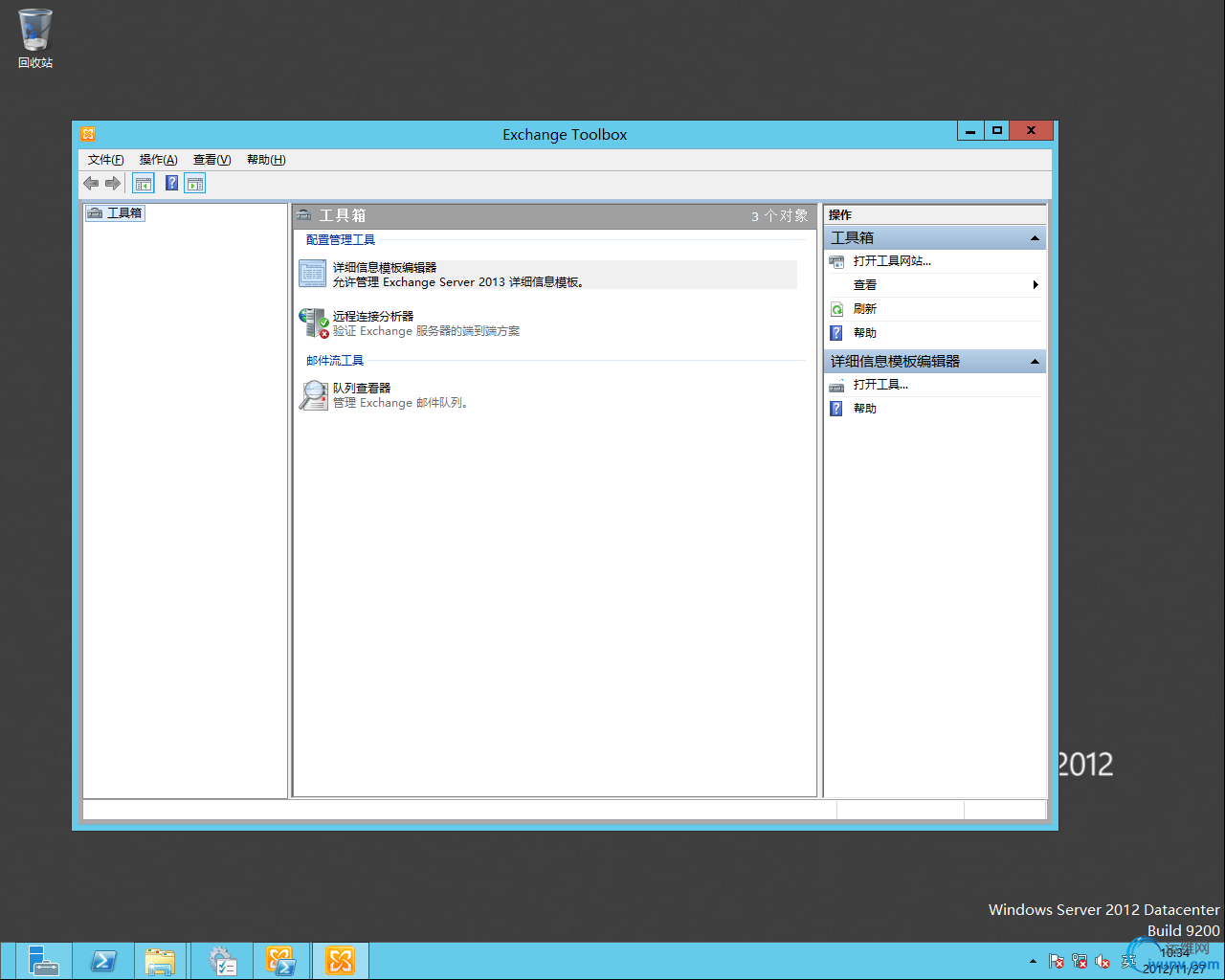Click description 验证 Exchange 服务器的端到端方案
This screenshot has height=980, width=1225.
pyautogui.click(x=426, y=331)
